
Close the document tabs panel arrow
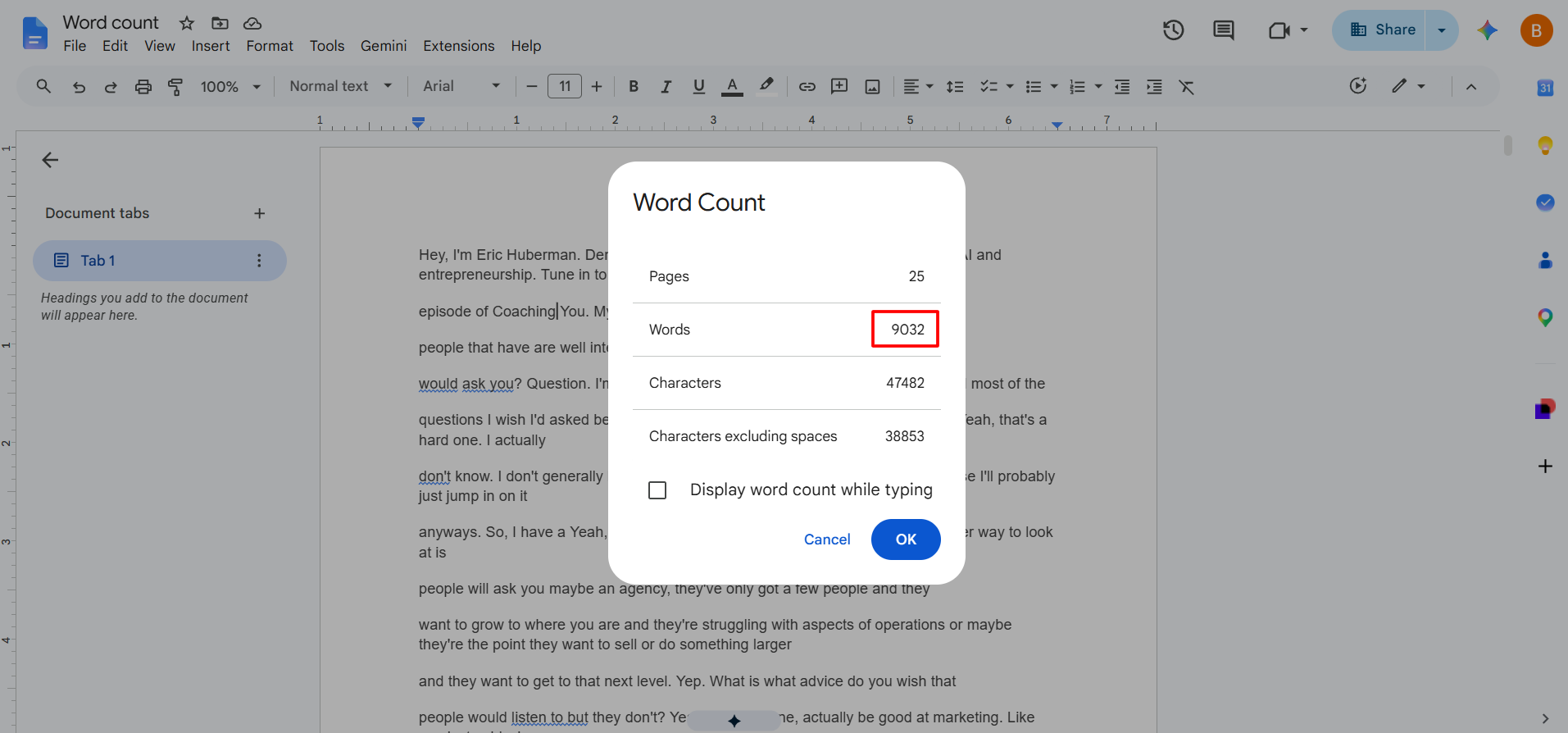click(x=50, y=160)
